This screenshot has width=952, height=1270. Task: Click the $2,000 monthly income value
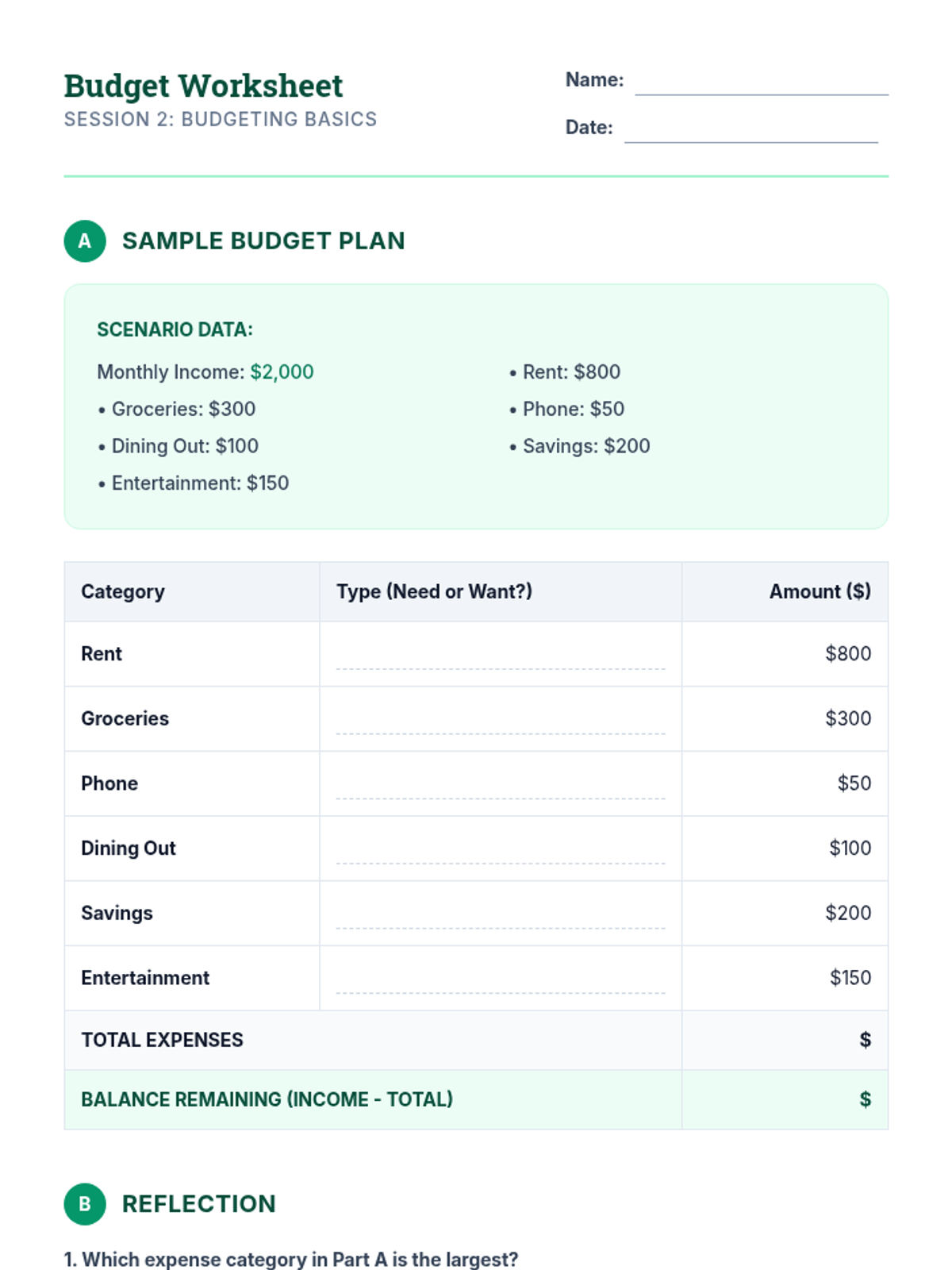[282, 372]
